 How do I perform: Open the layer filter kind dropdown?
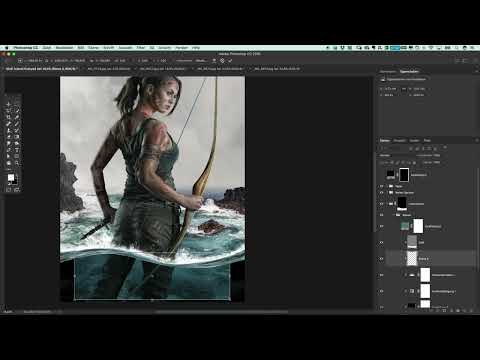[392, 148]
